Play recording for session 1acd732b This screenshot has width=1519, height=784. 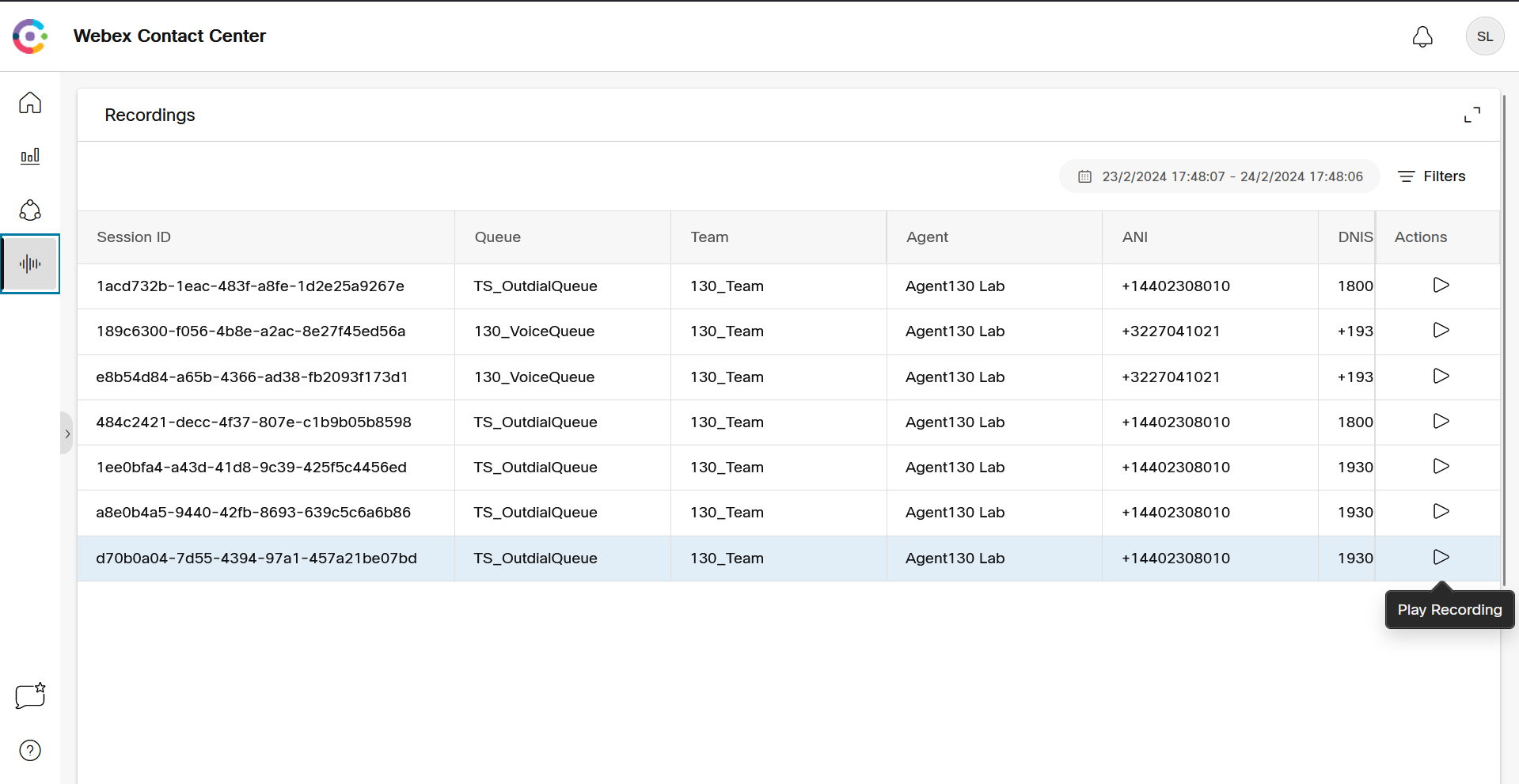click(1441, 285)
